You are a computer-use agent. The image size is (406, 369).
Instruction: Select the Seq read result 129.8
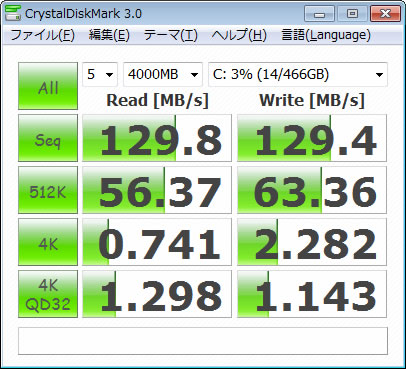click(x=157, y=138)
